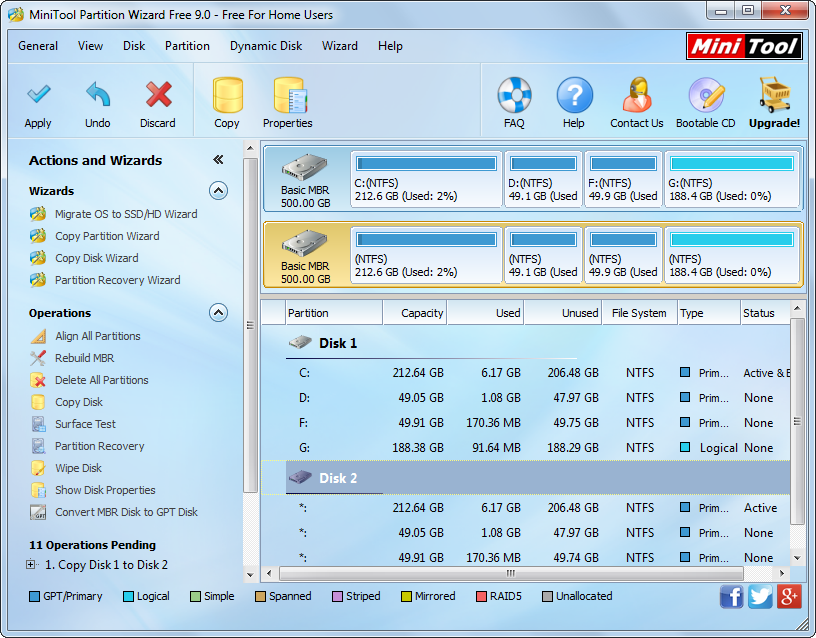This screenshot has height=638, width=816.
Task: Collapse the Wizards section
Action: pyautogui.click(x=218, y=191)
